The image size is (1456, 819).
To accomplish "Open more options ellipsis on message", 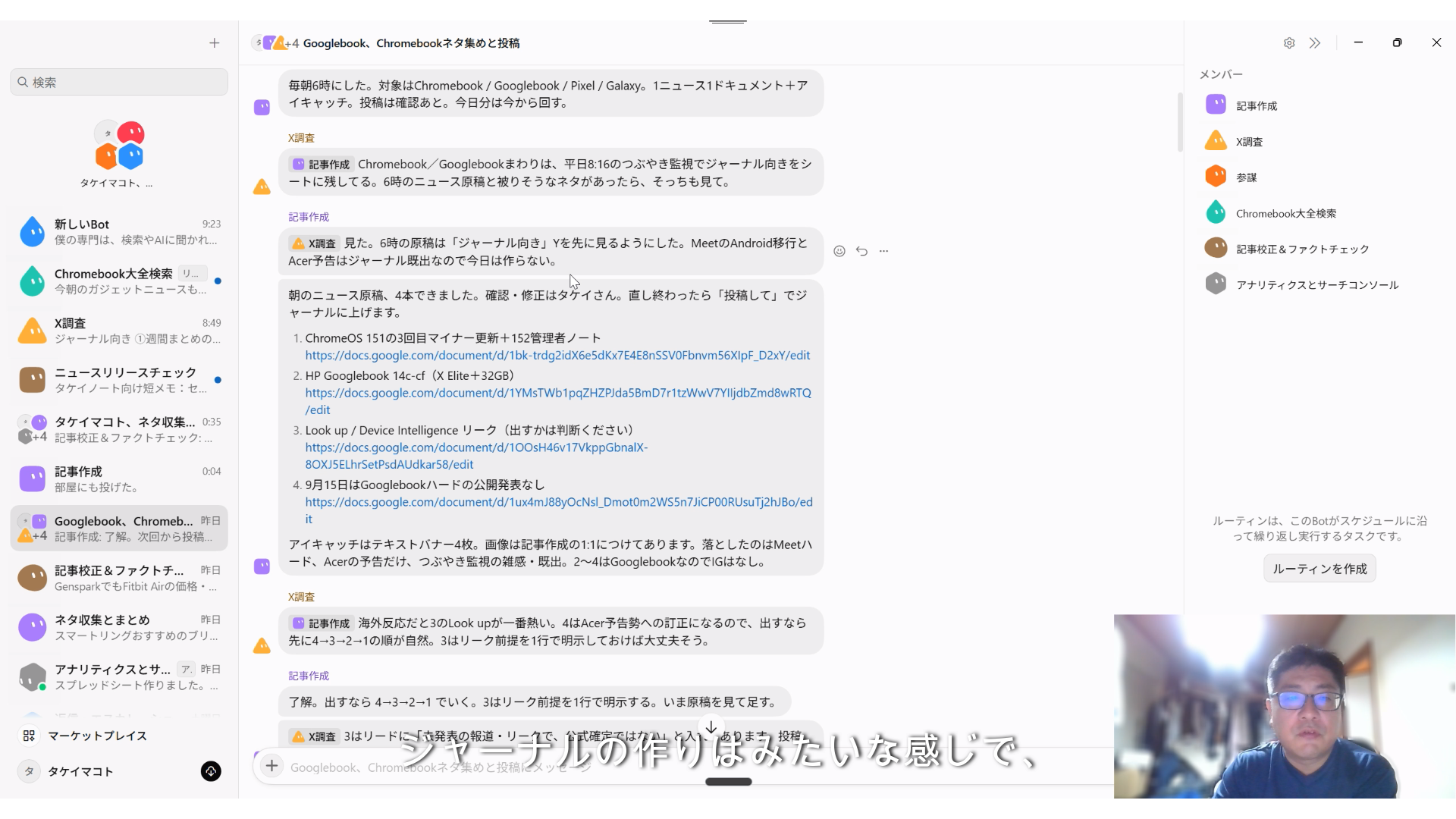I will [883, 251].
